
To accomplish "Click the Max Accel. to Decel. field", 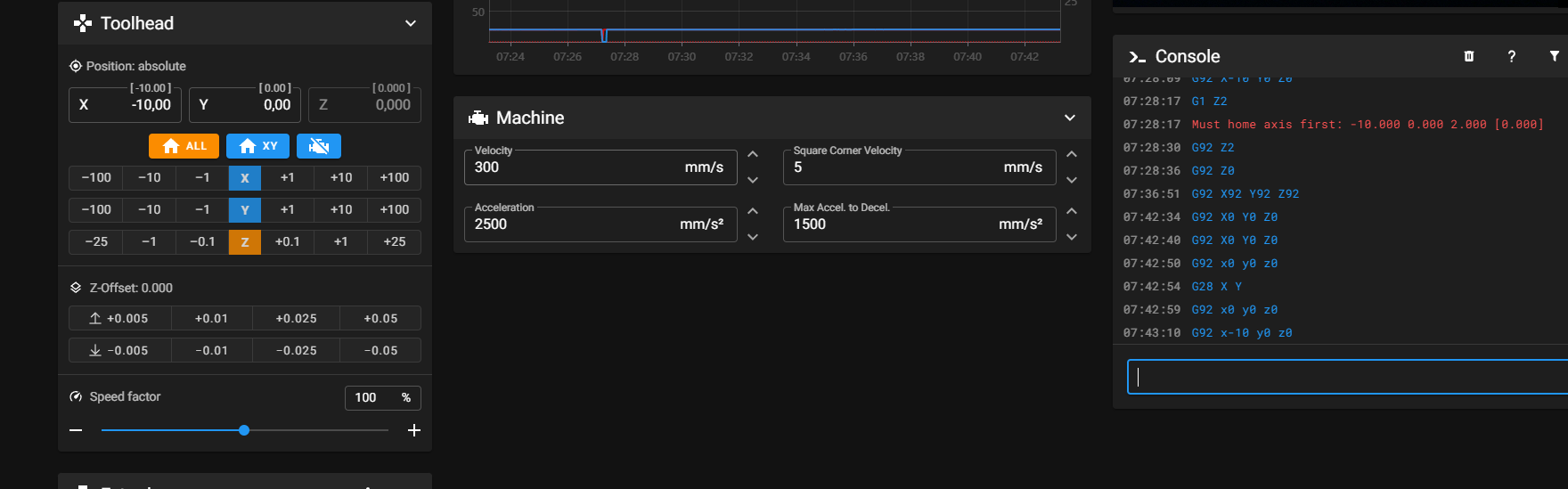I will [x=919, y=224].
